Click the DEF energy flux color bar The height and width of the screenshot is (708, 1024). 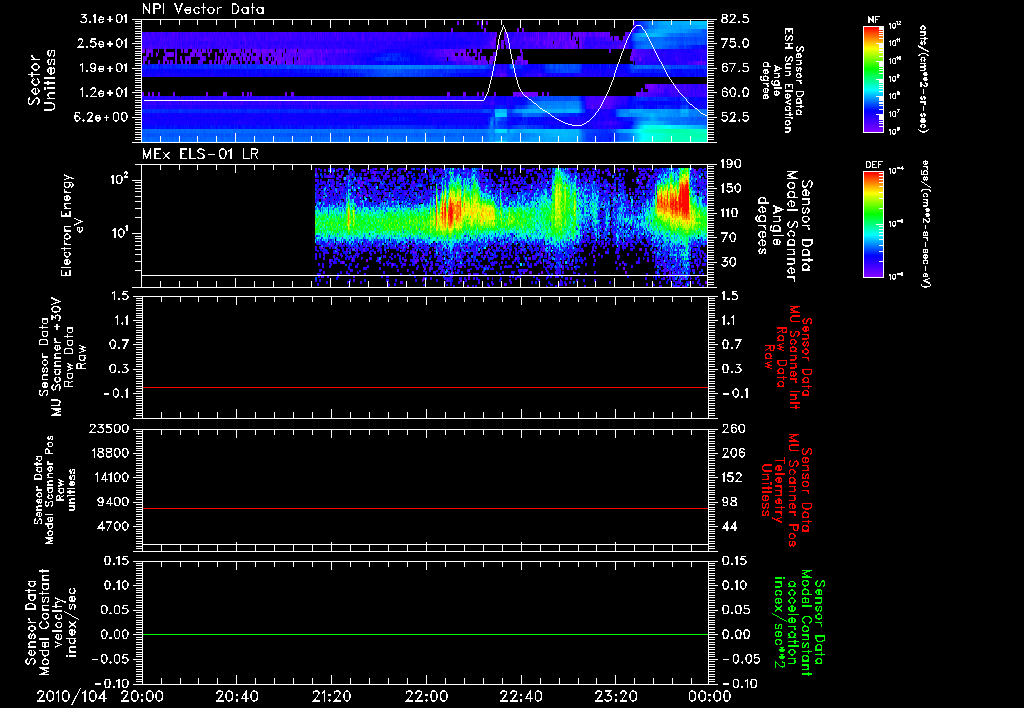coord(873,224)
